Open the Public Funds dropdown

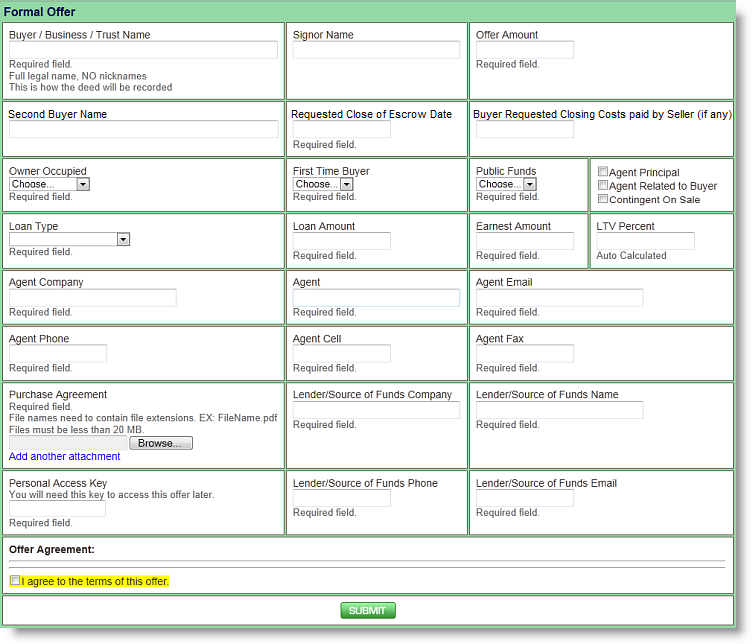506,184
